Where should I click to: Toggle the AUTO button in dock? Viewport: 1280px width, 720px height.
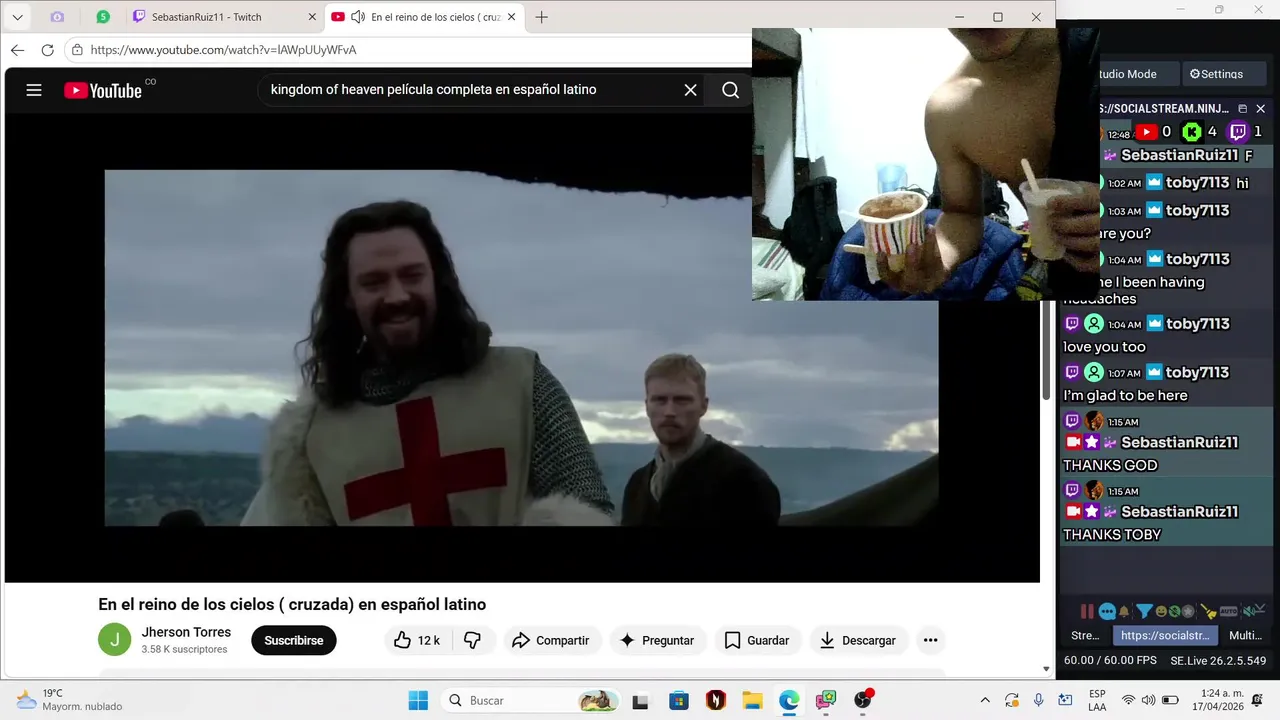point(1228,611)
